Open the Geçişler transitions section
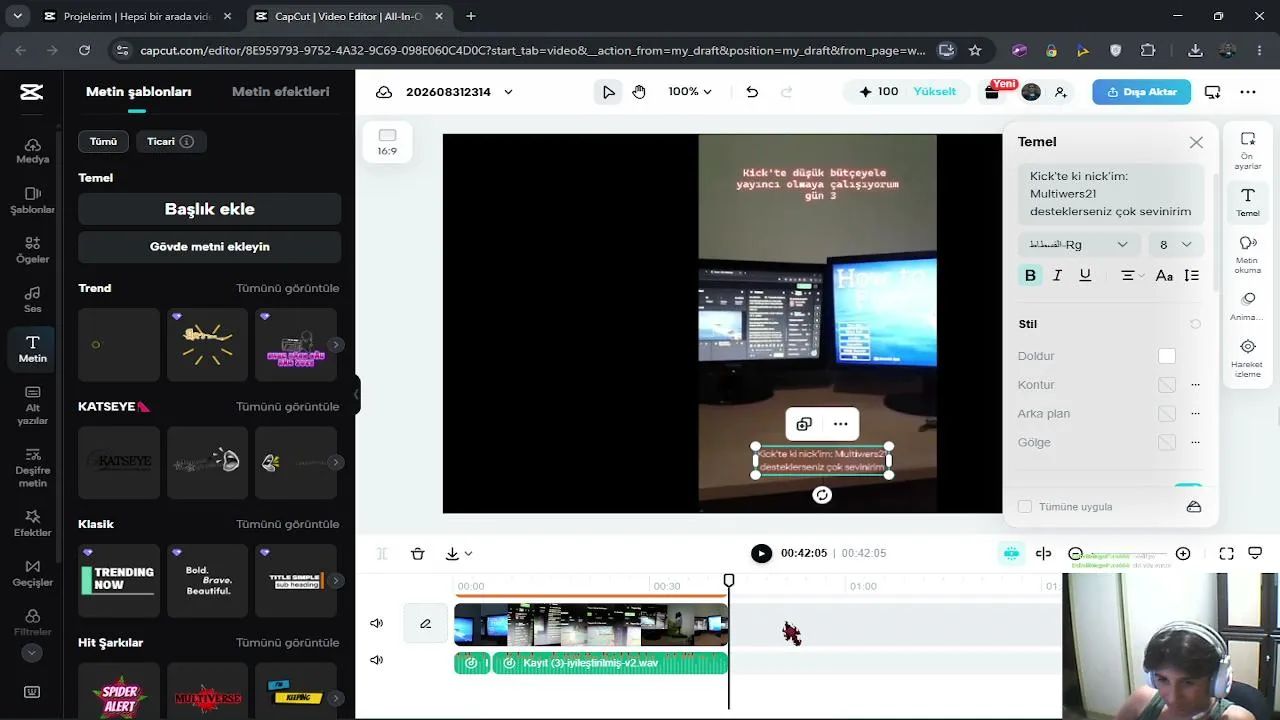This screenshot has height=720, width=1280. (x=32, y=573)
